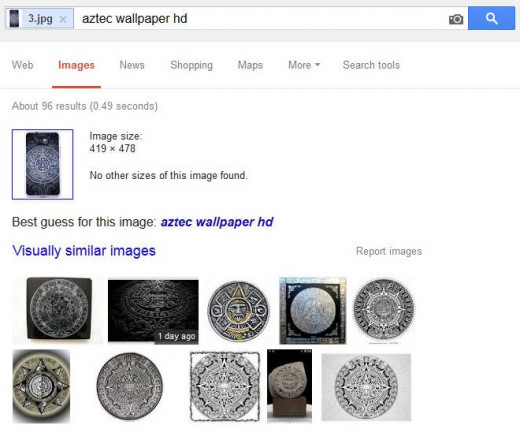The width and height of the screenshot is (520, 429).
Task: Open the line-art calendar with square border
Action: [x=225, y=386]
